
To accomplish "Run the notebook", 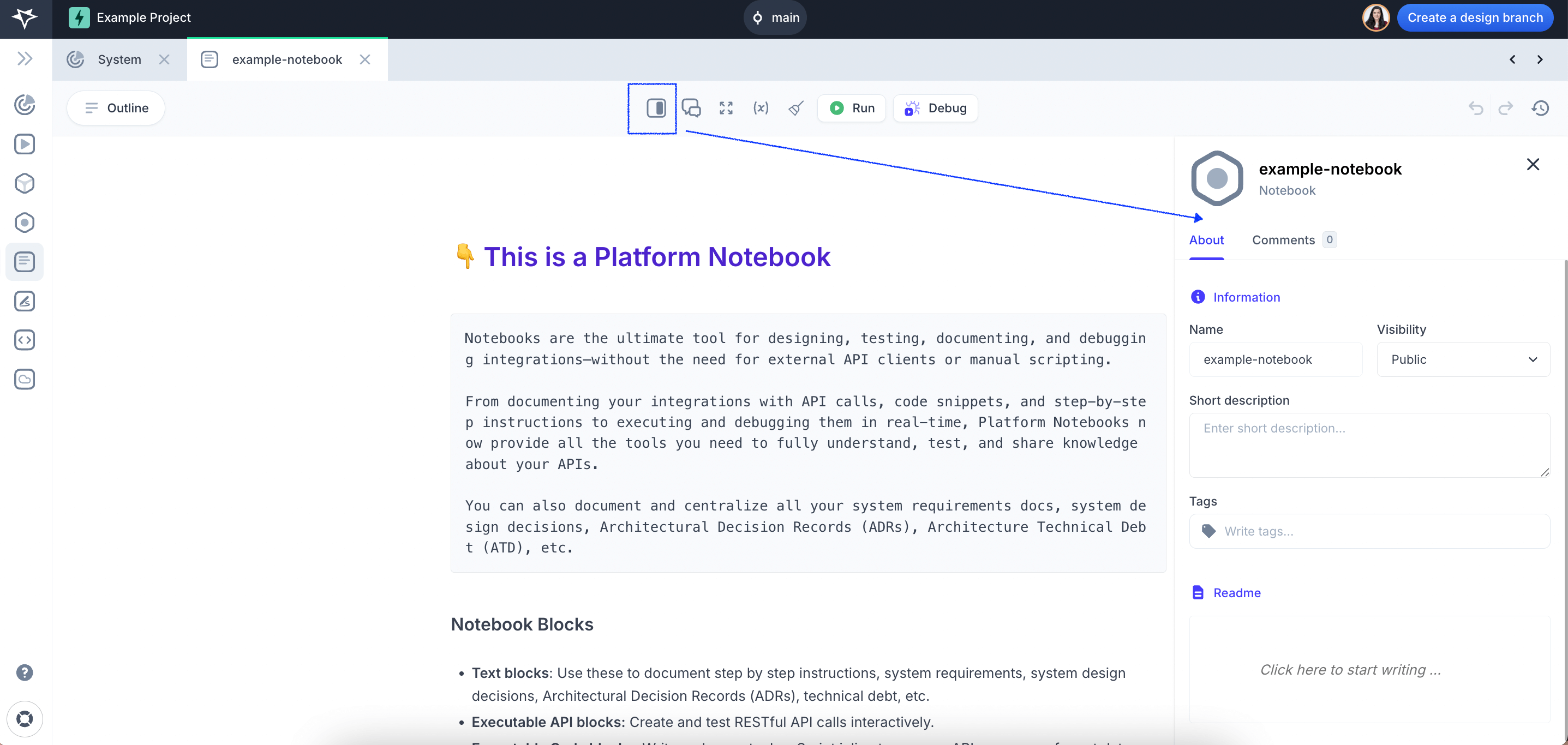I will (851, 109).
